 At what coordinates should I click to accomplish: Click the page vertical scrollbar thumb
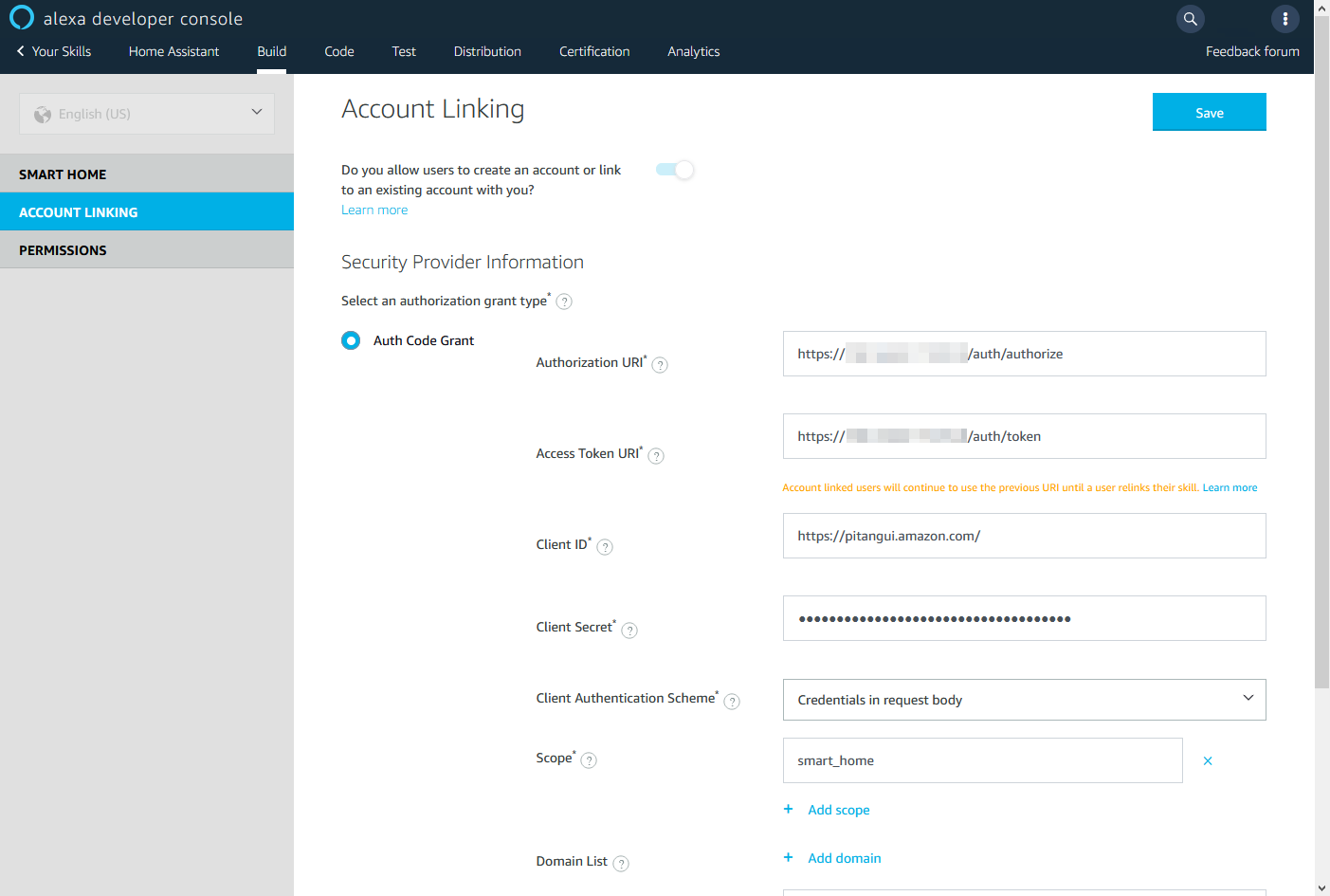pyautogui.click(x=1321, y=351)
